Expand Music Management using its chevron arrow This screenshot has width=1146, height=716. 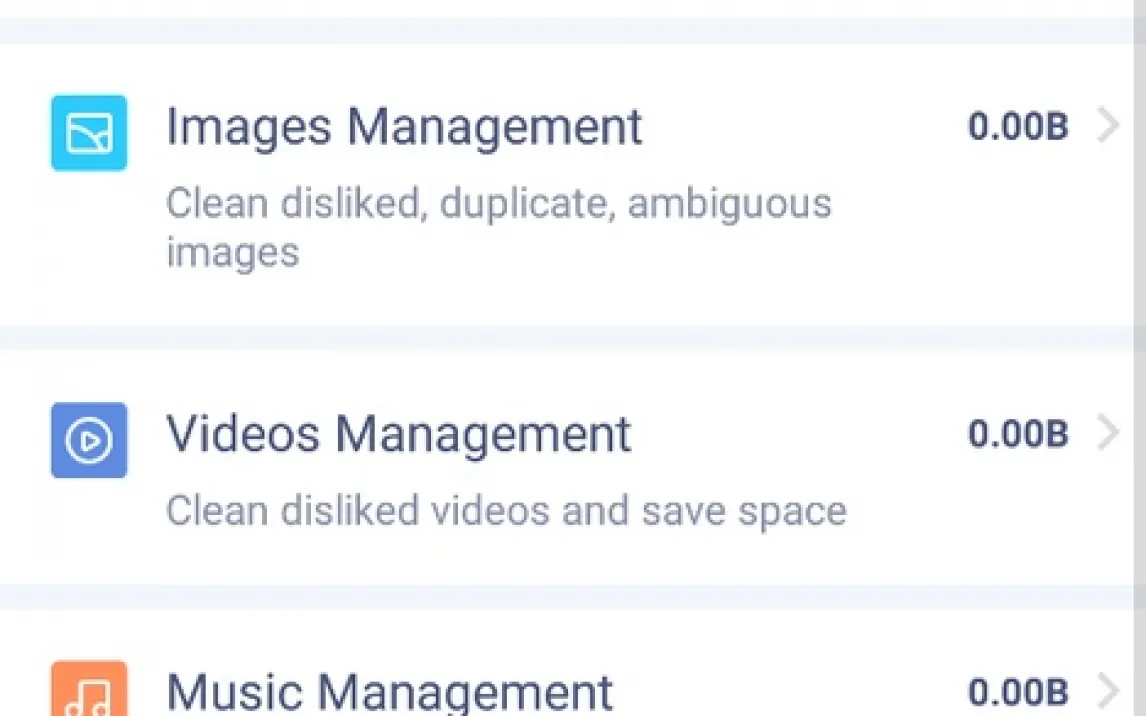[x=1109, y=691]
